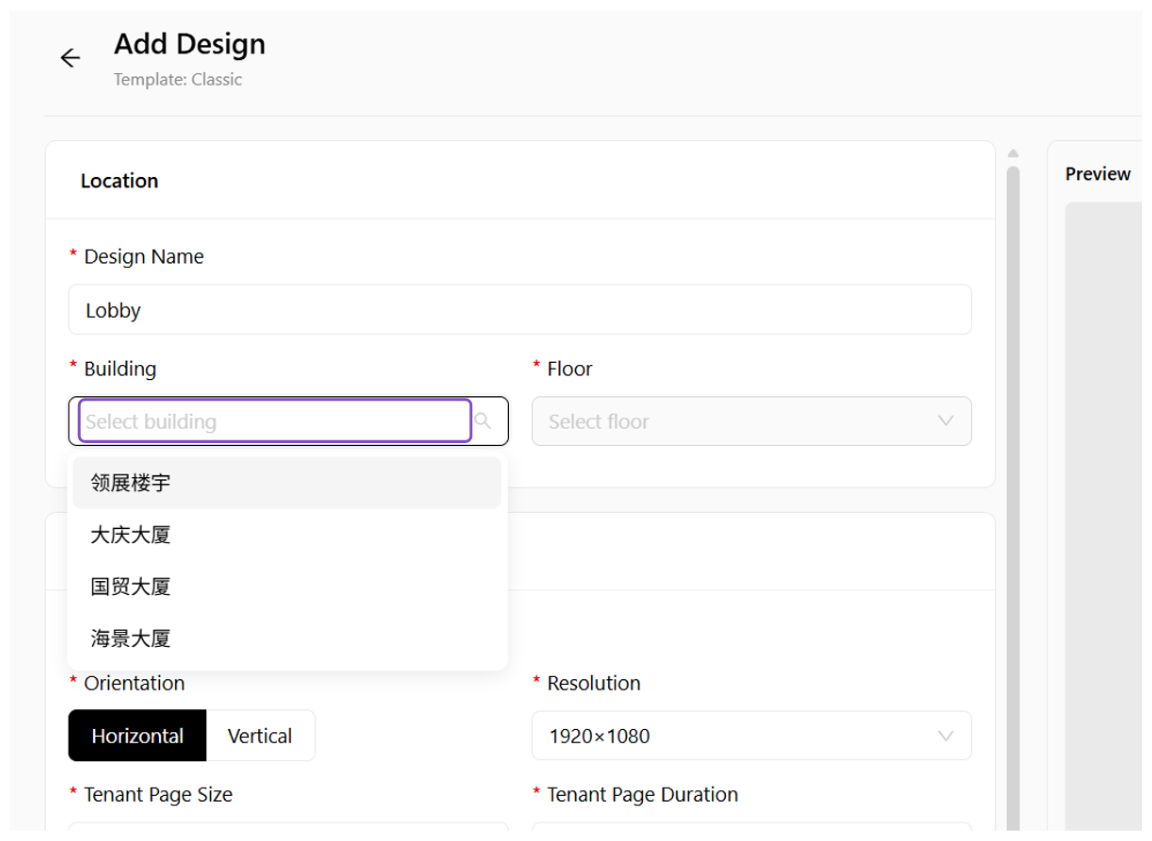Click the Add Design page title
1152x841 pixels.
[x=190, y=44]
